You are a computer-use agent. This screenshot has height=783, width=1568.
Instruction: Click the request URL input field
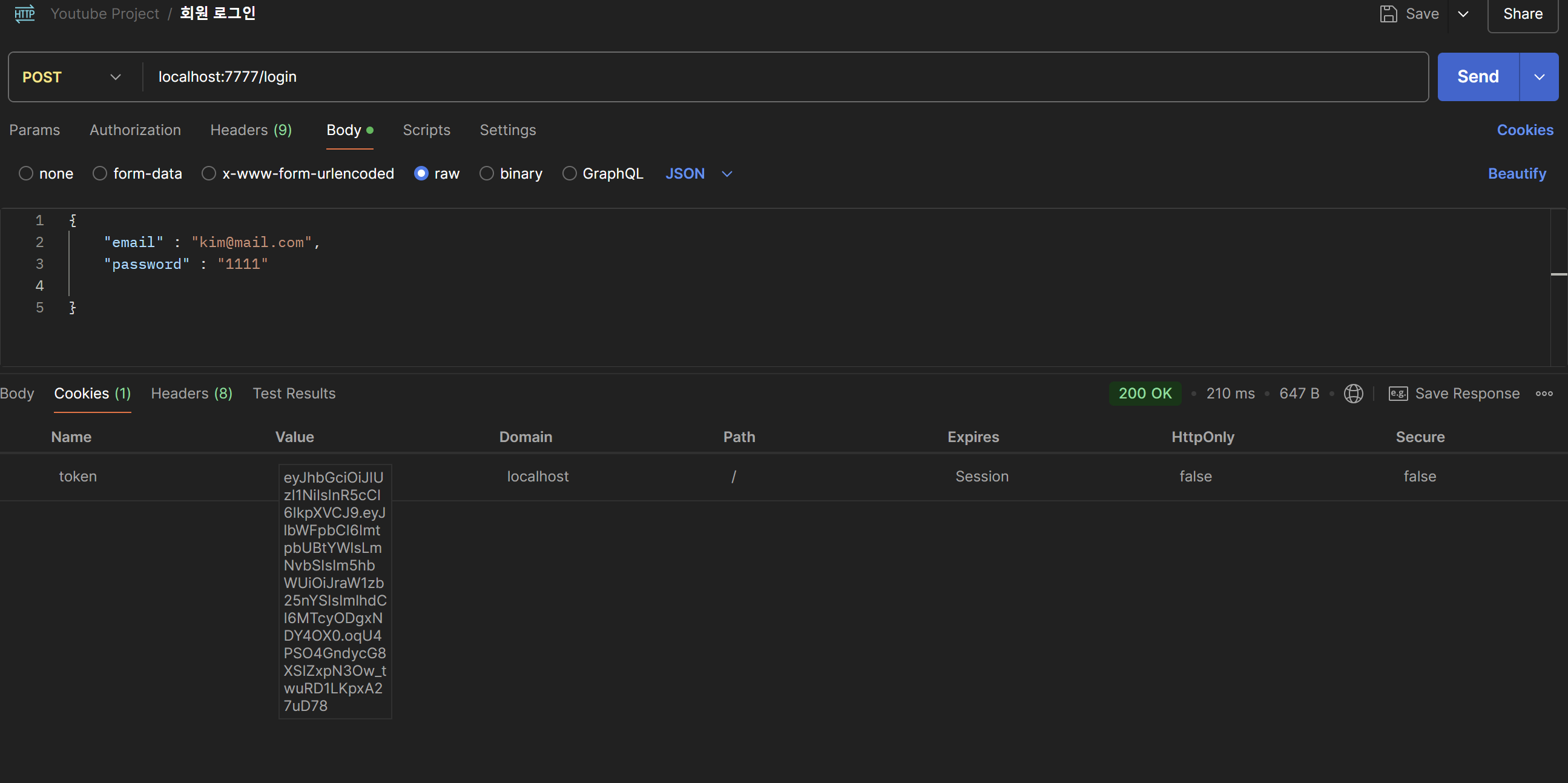(x=785, y=77)
